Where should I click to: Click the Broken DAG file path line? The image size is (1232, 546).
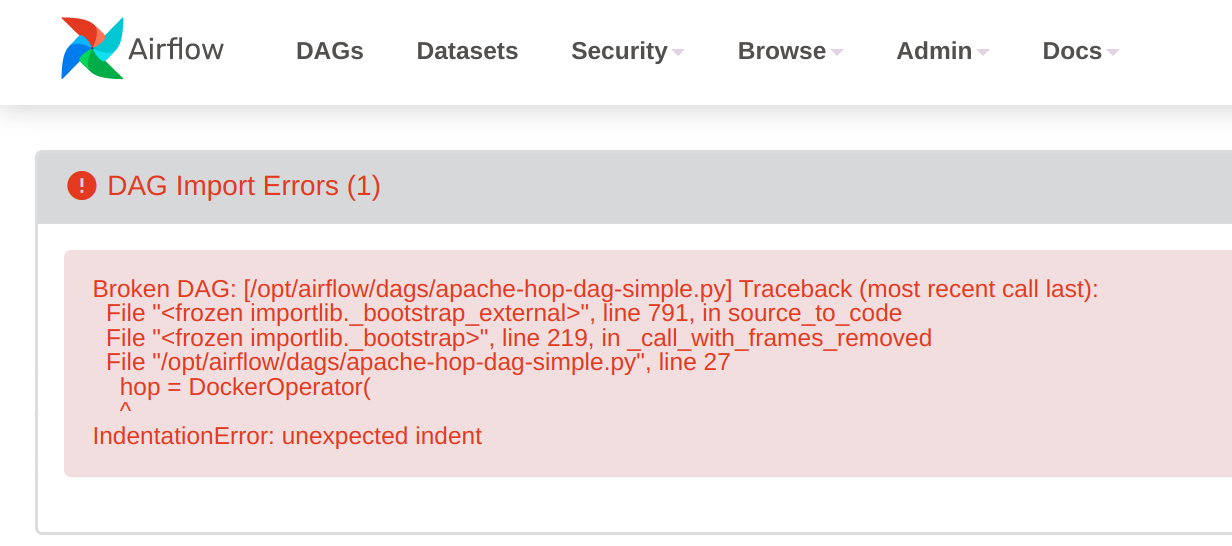[x=595, y=289]
